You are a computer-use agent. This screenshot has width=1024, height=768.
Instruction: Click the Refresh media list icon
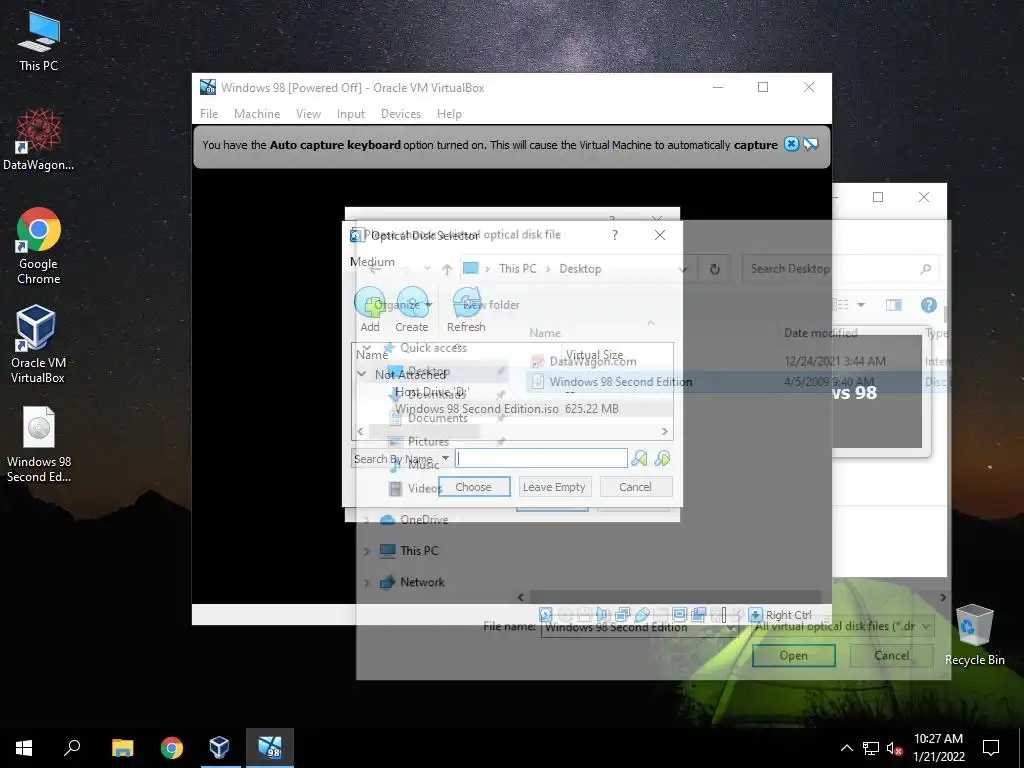click(466, 304)
